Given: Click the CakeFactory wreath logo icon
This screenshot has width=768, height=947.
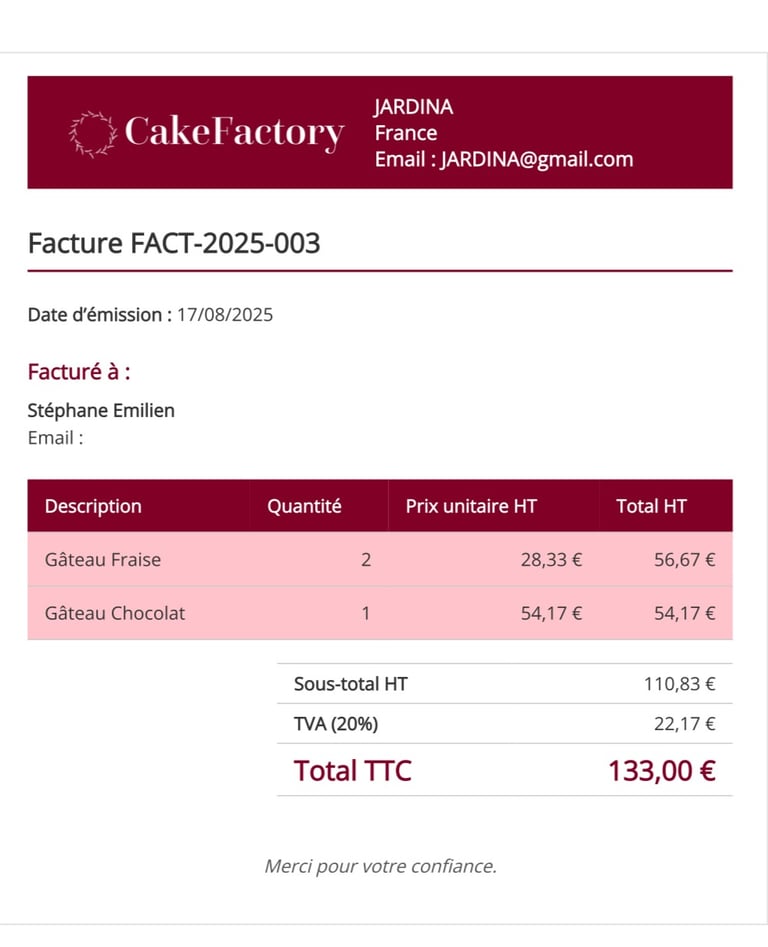Looking at the screenshot, I should [92, 134].
